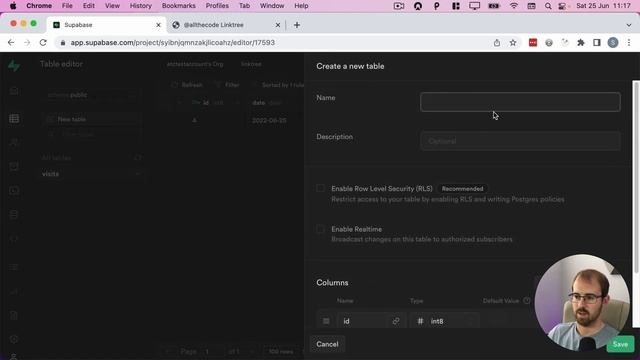Click the browser forward arrow
The width and height of the screenshot is (640, 360).
[27, 42]
